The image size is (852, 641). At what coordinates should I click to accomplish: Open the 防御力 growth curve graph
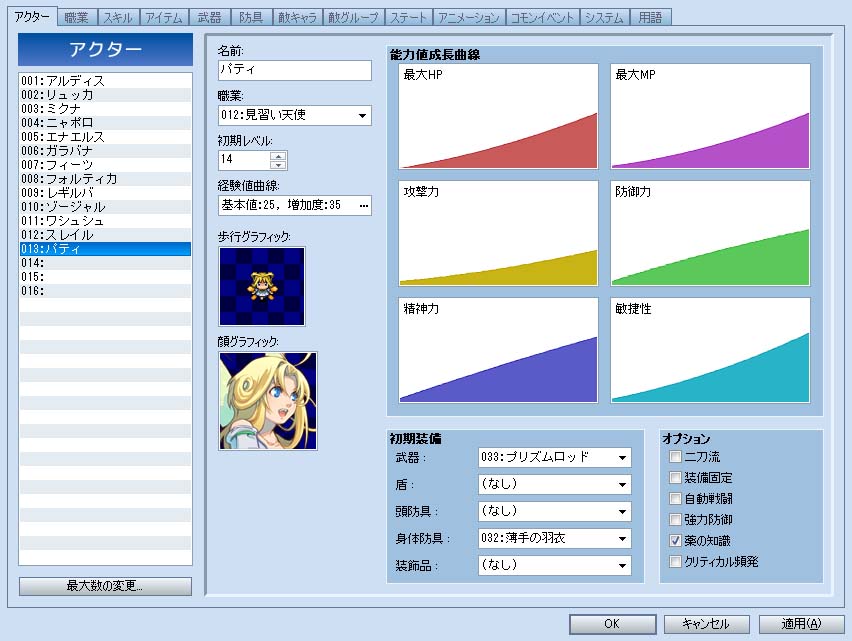709,233
